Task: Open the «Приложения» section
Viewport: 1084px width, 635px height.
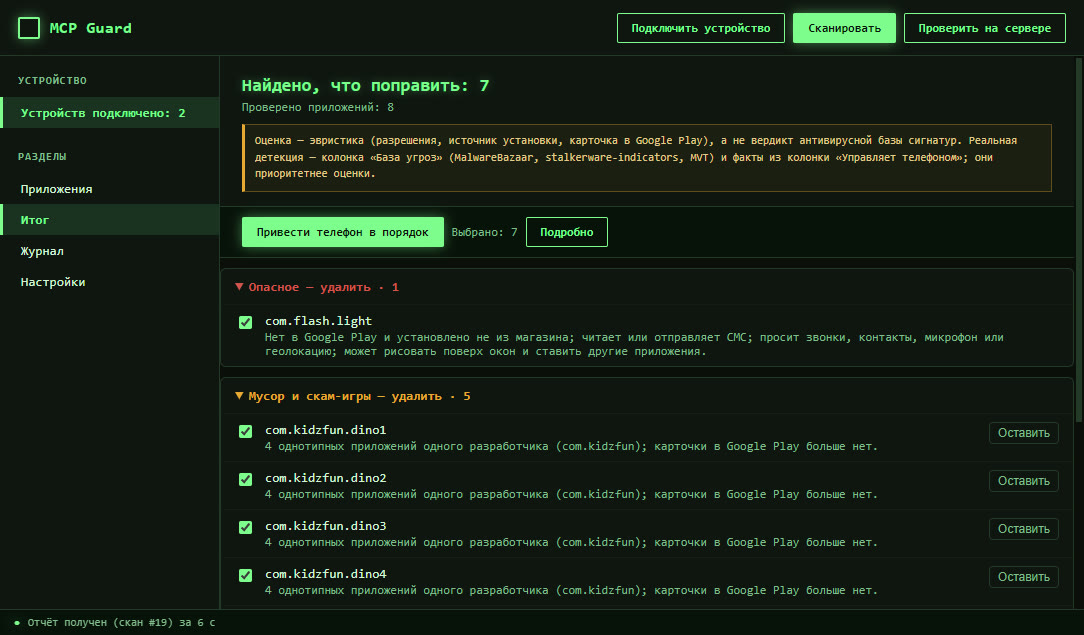Action: [x=110, y=189]
